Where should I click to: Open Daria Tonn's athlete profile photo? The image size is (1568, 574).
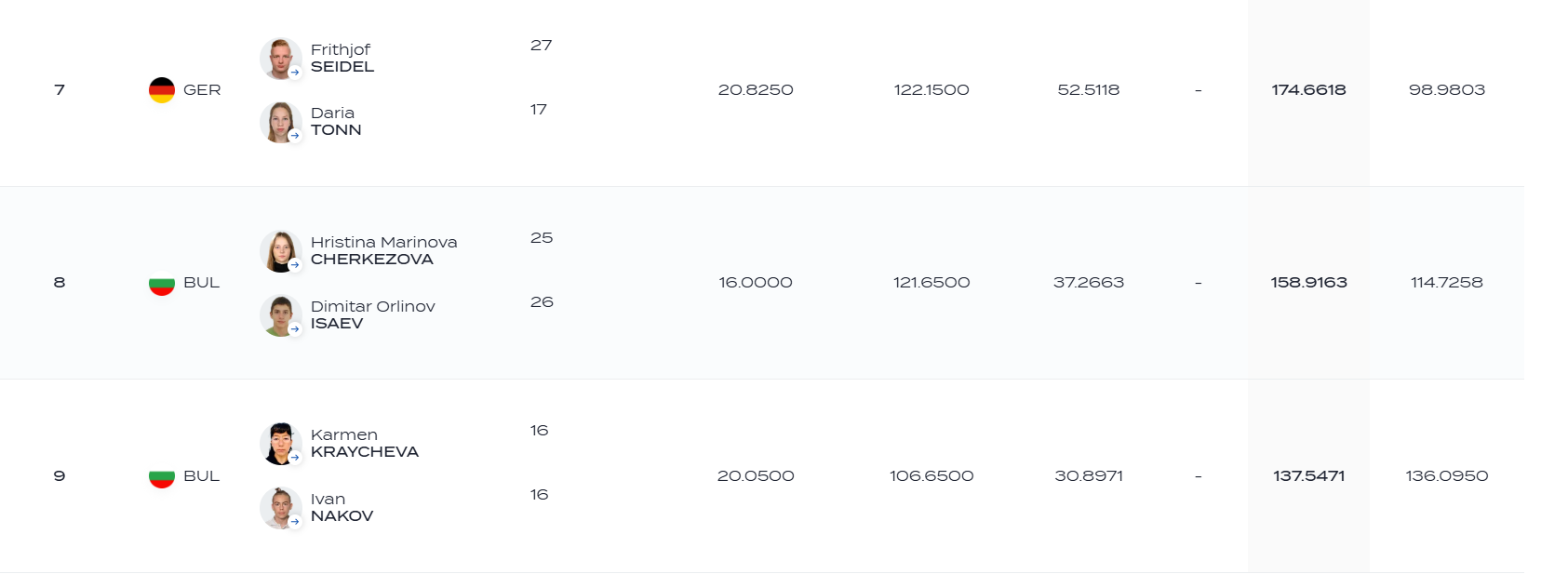click(280, 122)
